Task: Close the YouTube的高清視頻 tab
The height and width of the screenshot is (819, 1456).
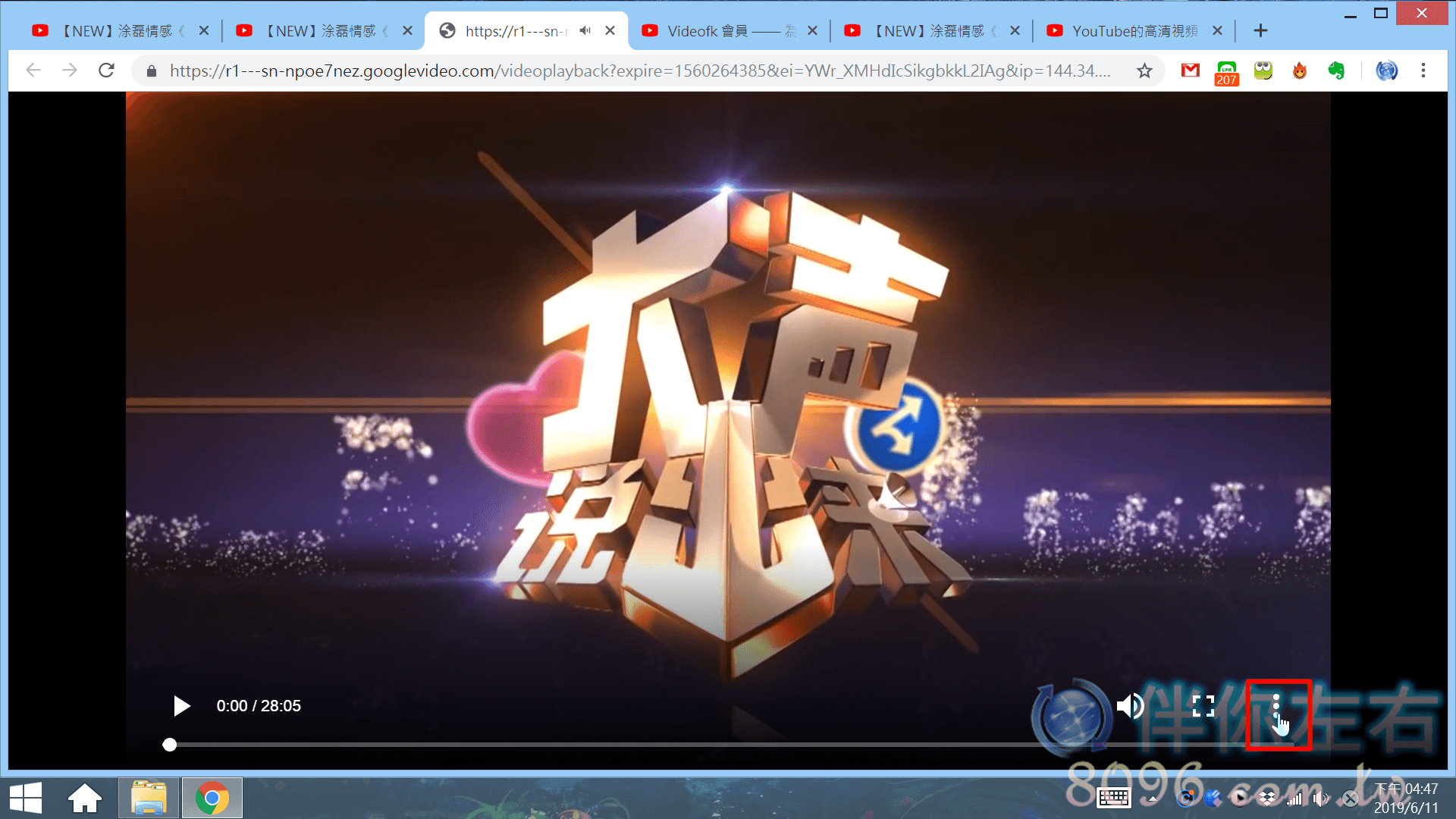Action: coord(1217,31)
